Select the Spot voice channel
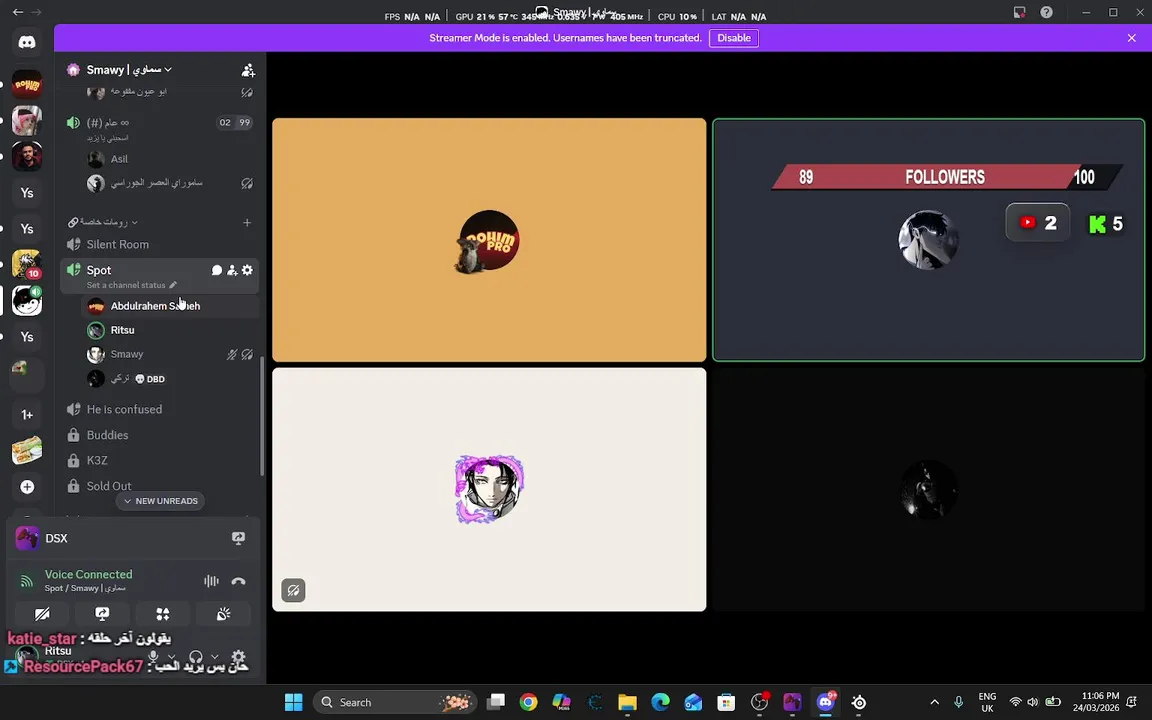The height and width of the screenshot is (720, 1152). point(99,270)
